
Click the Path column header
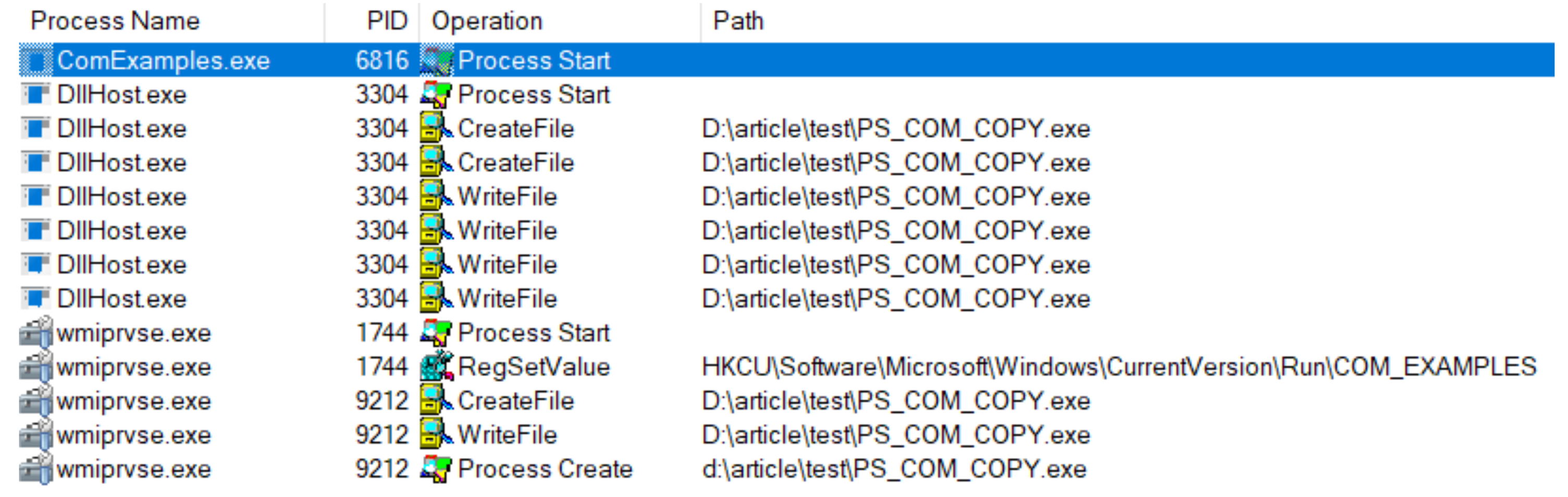pyautogui.click(x=738, y=21)
